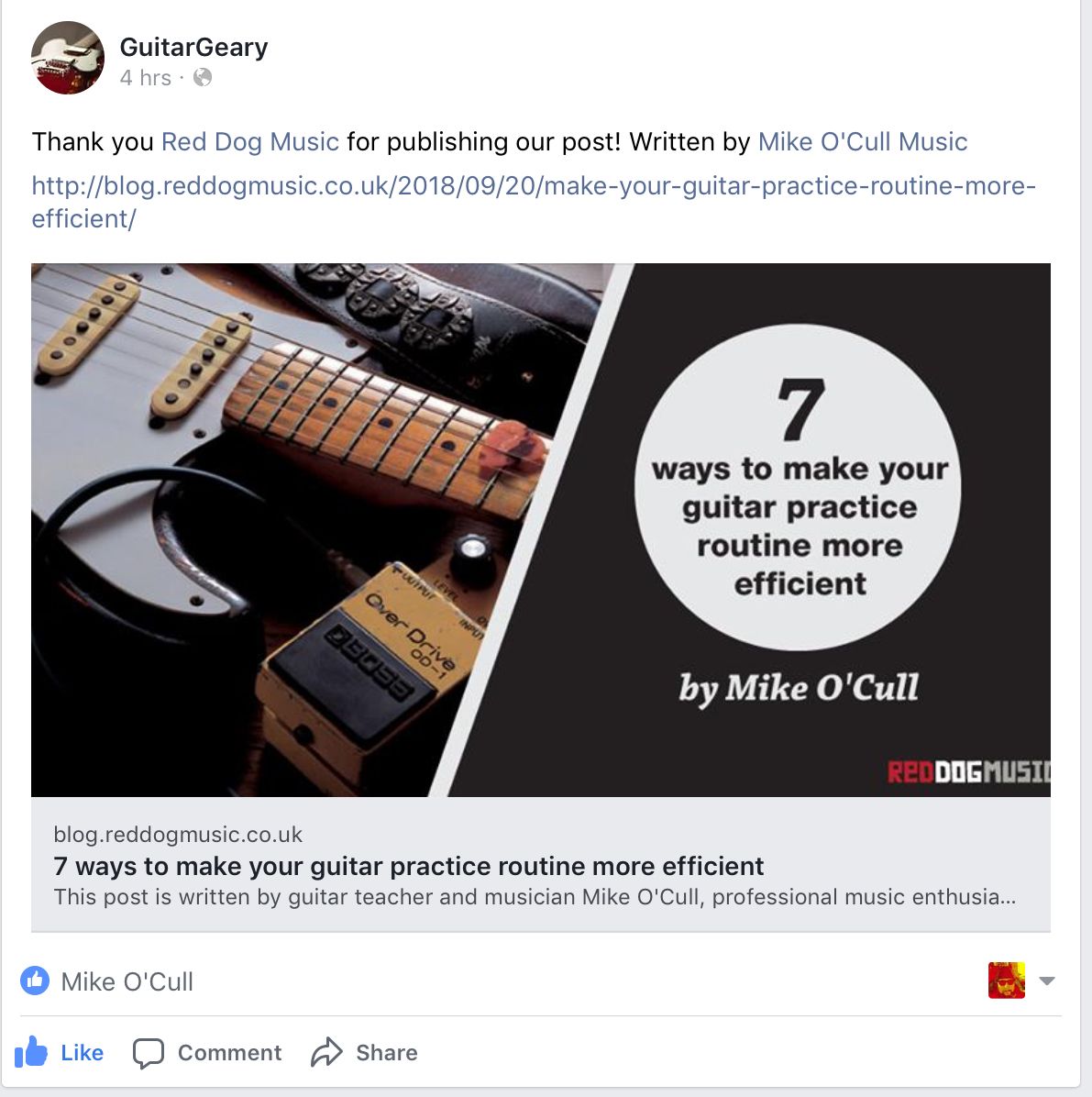Click the speech bubble Comment icon

(149, 1052)
